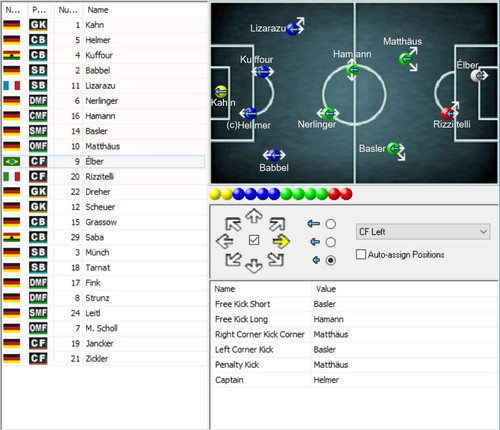Click the Brazil flag next to Élber
The height and width of the screenshot is (430, 500).
pos(12,161)
